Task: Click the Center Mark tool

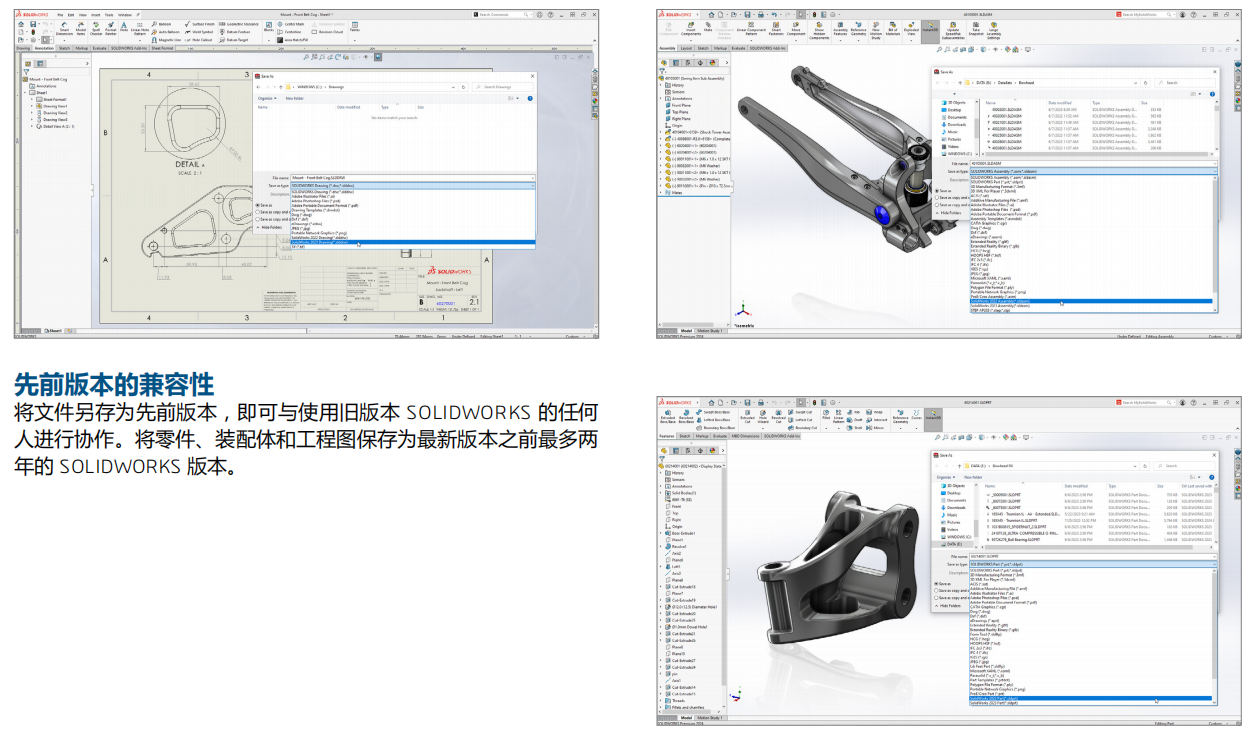Action: [290, 24]
